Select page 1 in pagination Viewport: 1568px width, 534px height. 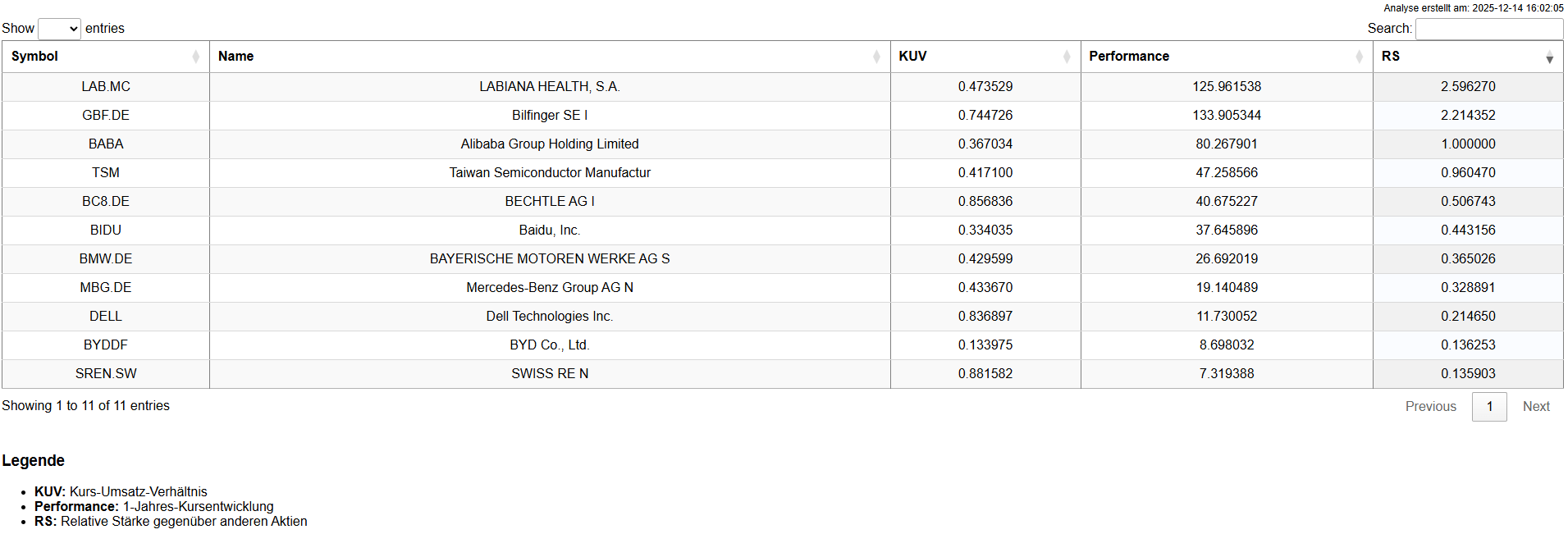tap(1489, 407)
